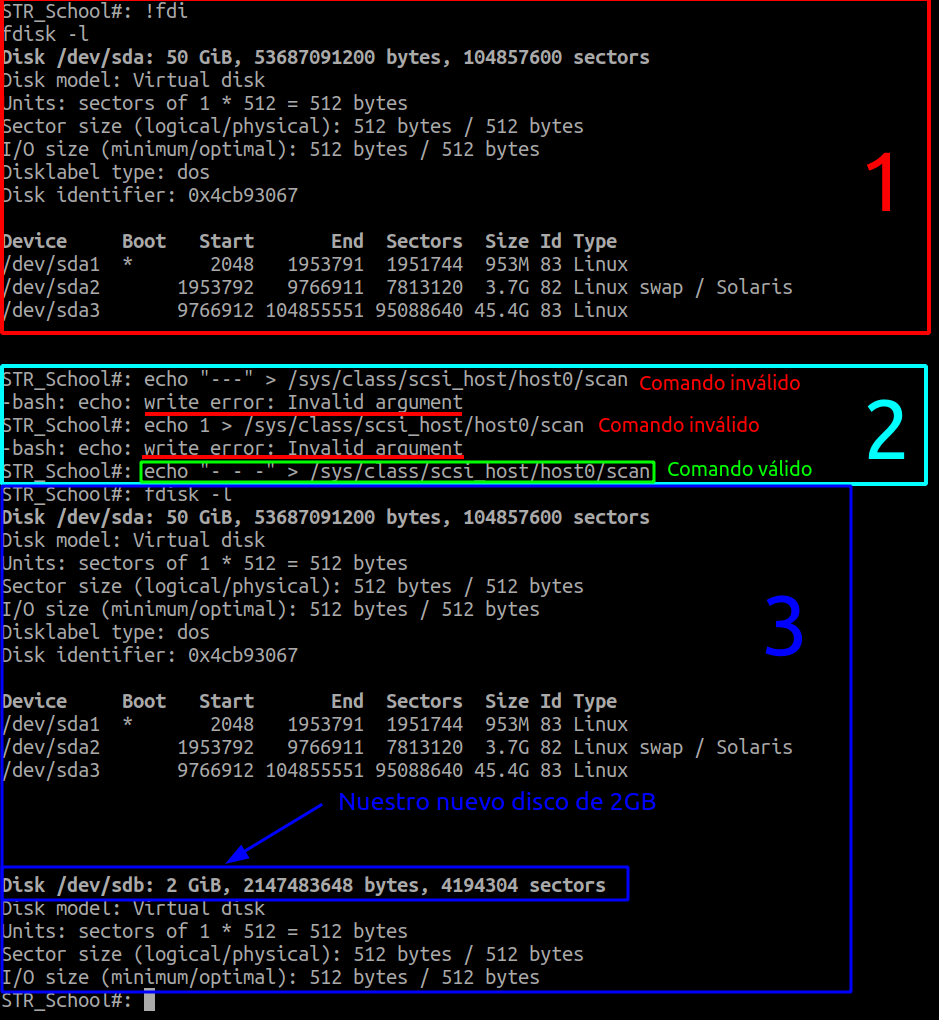Image resolution: width=939 pixels, height=1020 pixels.
Task: Select the "Sector size" line in first fdisk output
Action: [293, 126]
